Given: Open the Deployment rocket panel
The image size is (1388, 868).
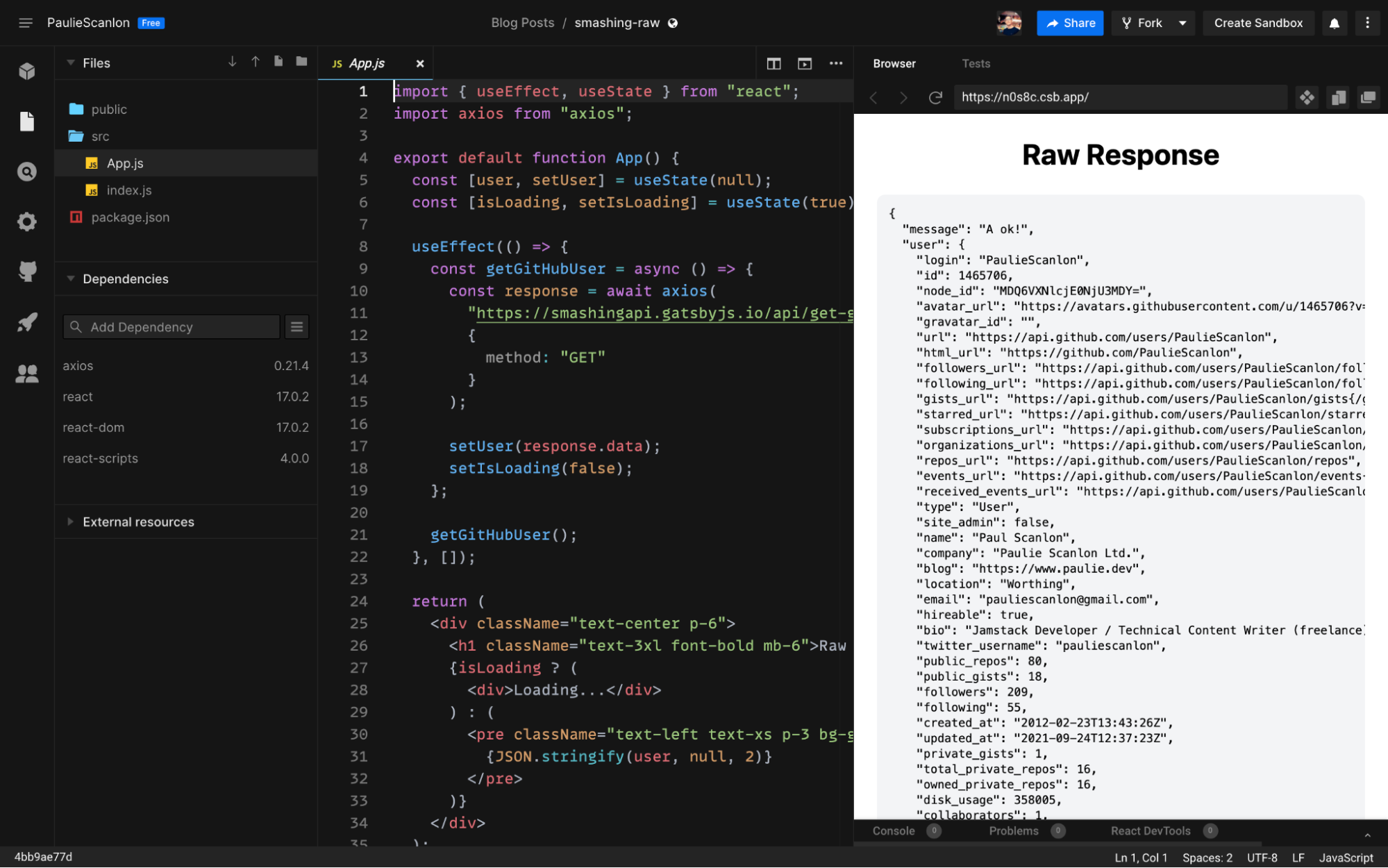Looking at the screenshot, I should tap(26, 322).
